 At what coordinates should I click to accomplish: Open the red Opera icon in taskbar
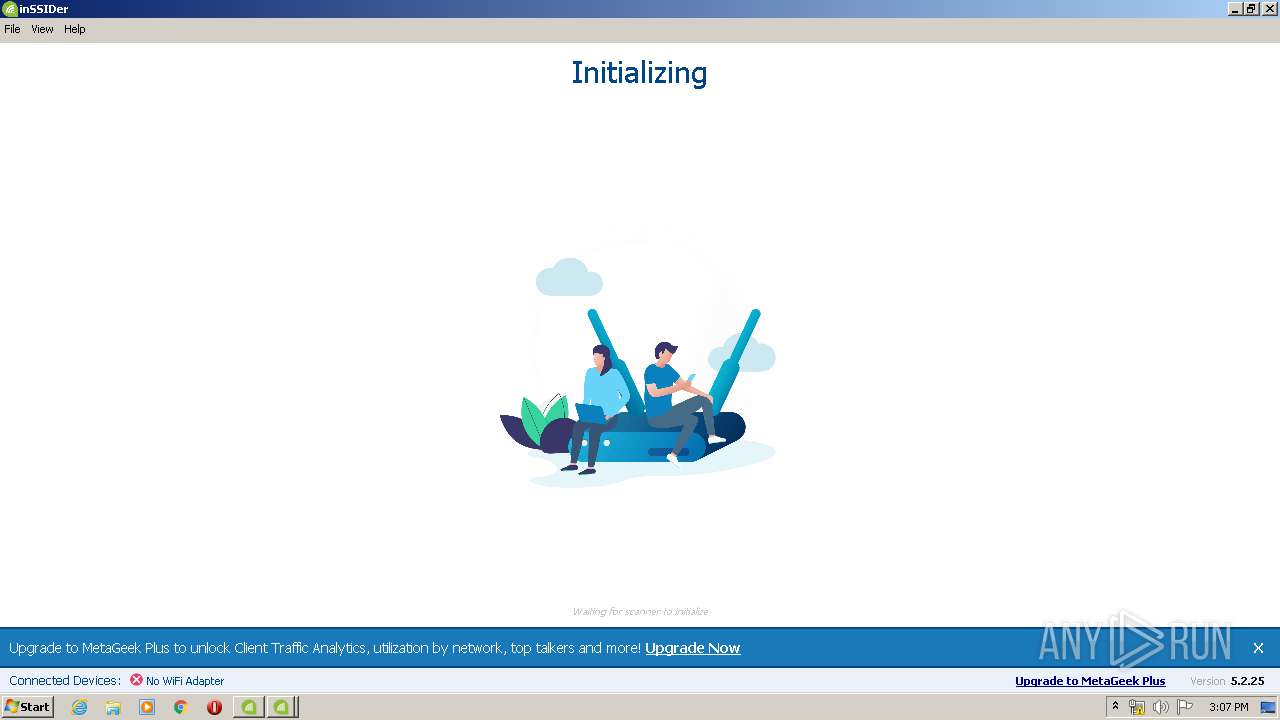pyautogui.click(x=214, y=707)
